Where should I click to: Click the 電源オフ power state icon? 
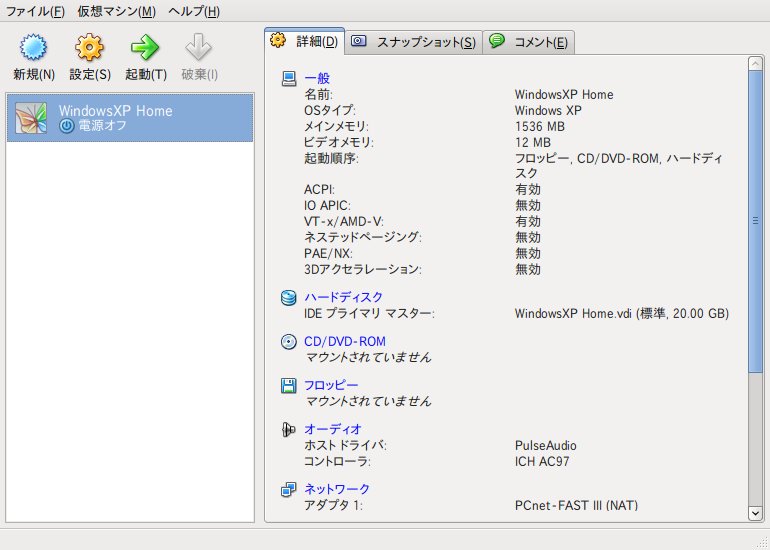[67, 126]
